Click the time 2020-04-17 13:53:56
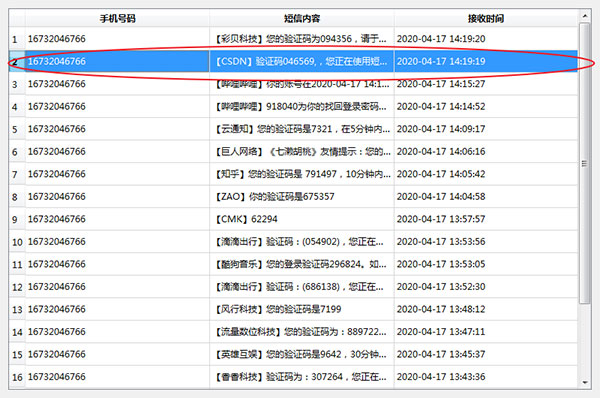 [441, 242]
